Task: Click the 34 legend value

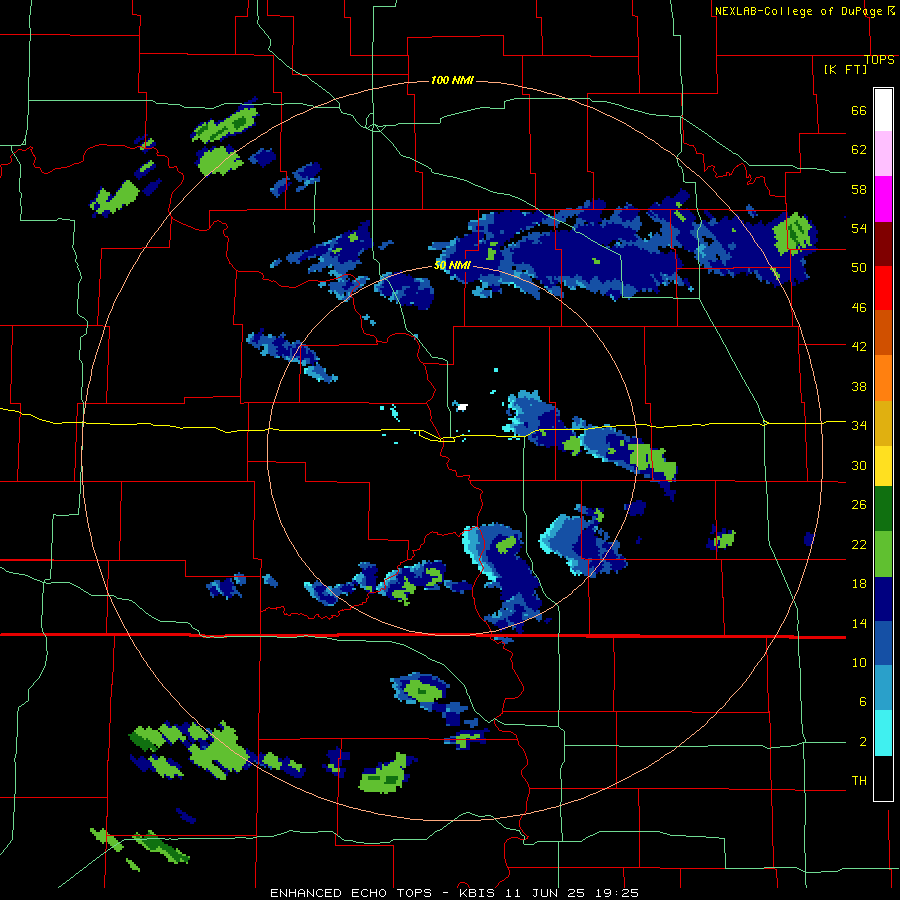Action: tap(859, 426)
